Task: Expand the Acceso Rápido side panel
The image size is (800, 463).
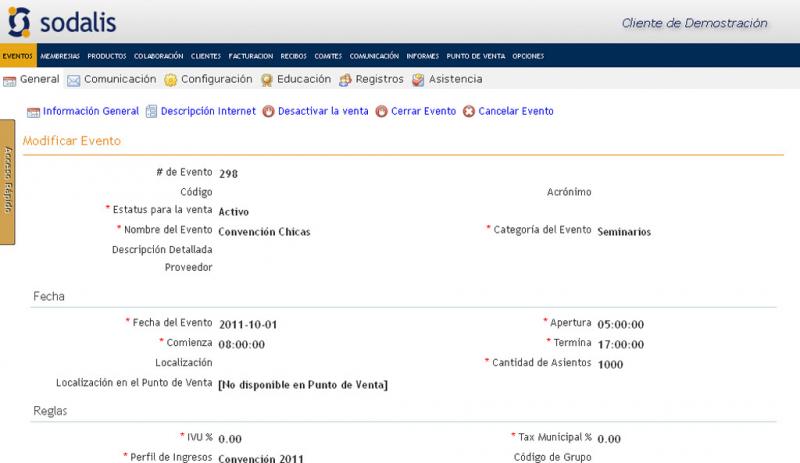Action: coord(7,181)
